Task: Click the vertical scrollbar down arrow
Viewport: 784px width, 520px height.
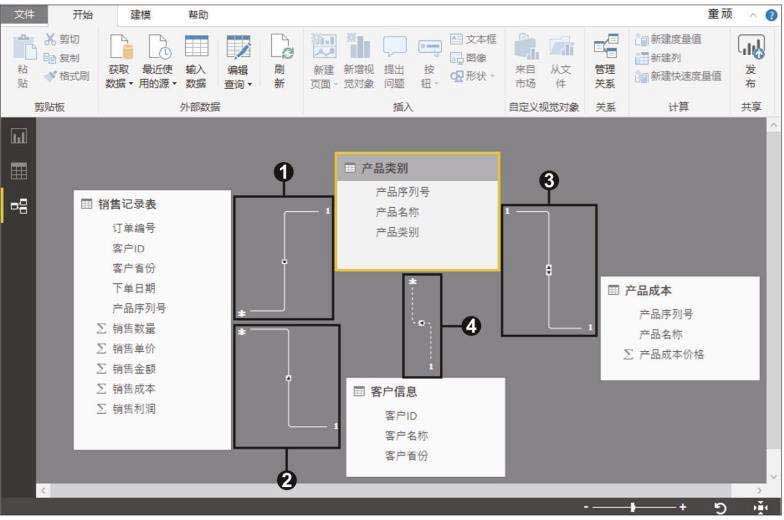Action: pos(774,476)
